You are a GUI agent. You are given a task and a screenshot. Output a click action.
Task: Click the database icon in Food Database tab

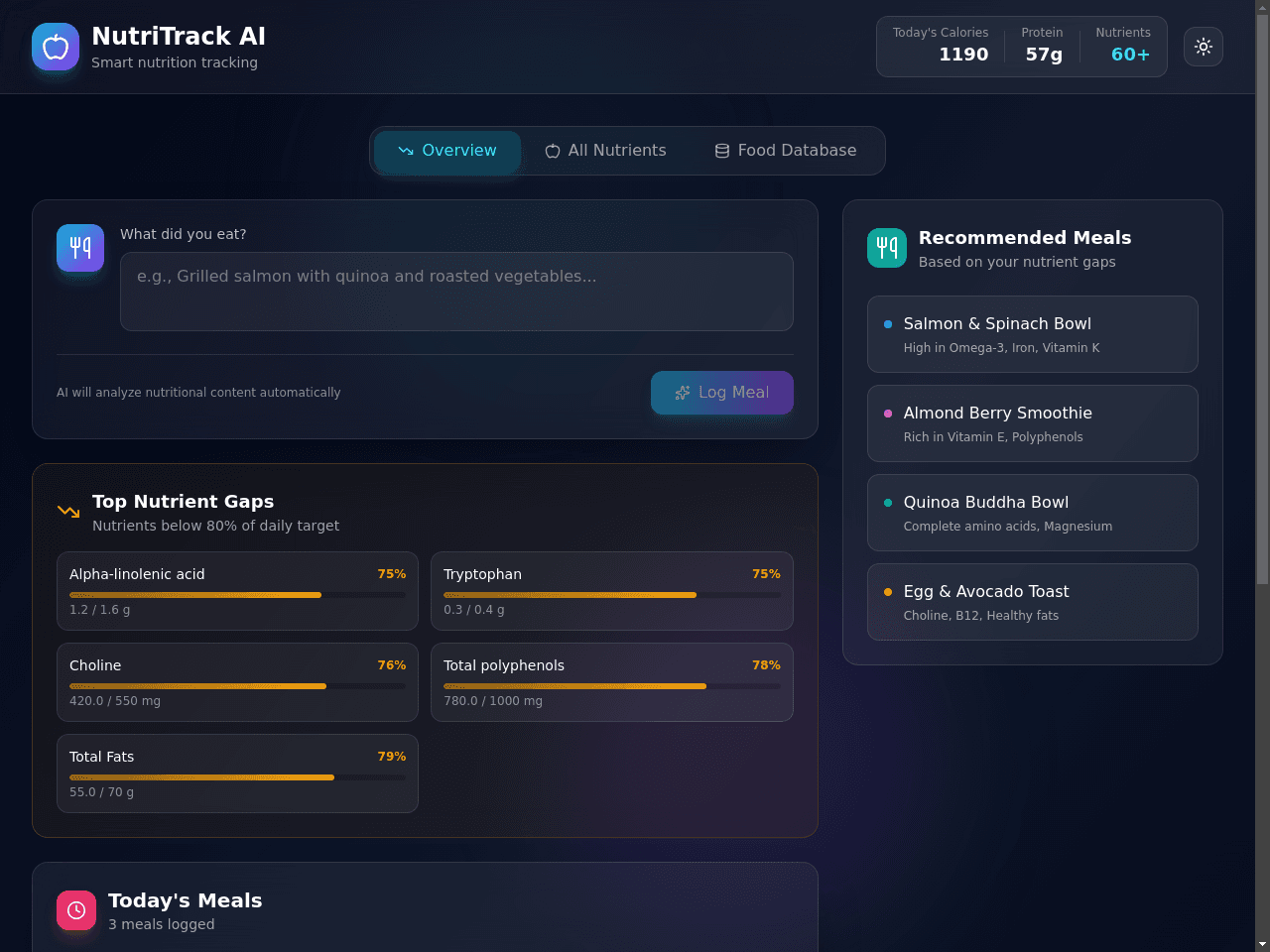point(722,151)
